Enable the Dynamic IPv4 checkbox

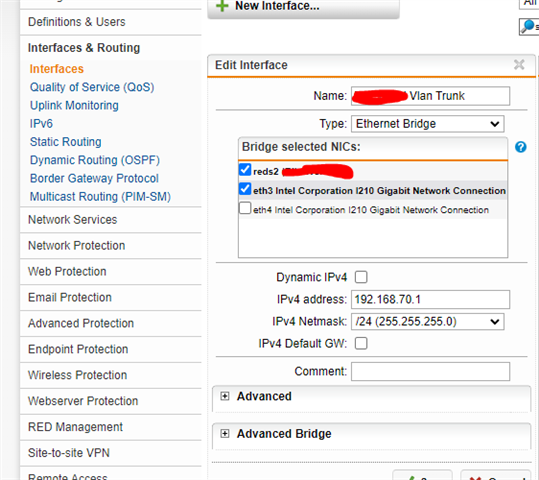coord(361,277)
